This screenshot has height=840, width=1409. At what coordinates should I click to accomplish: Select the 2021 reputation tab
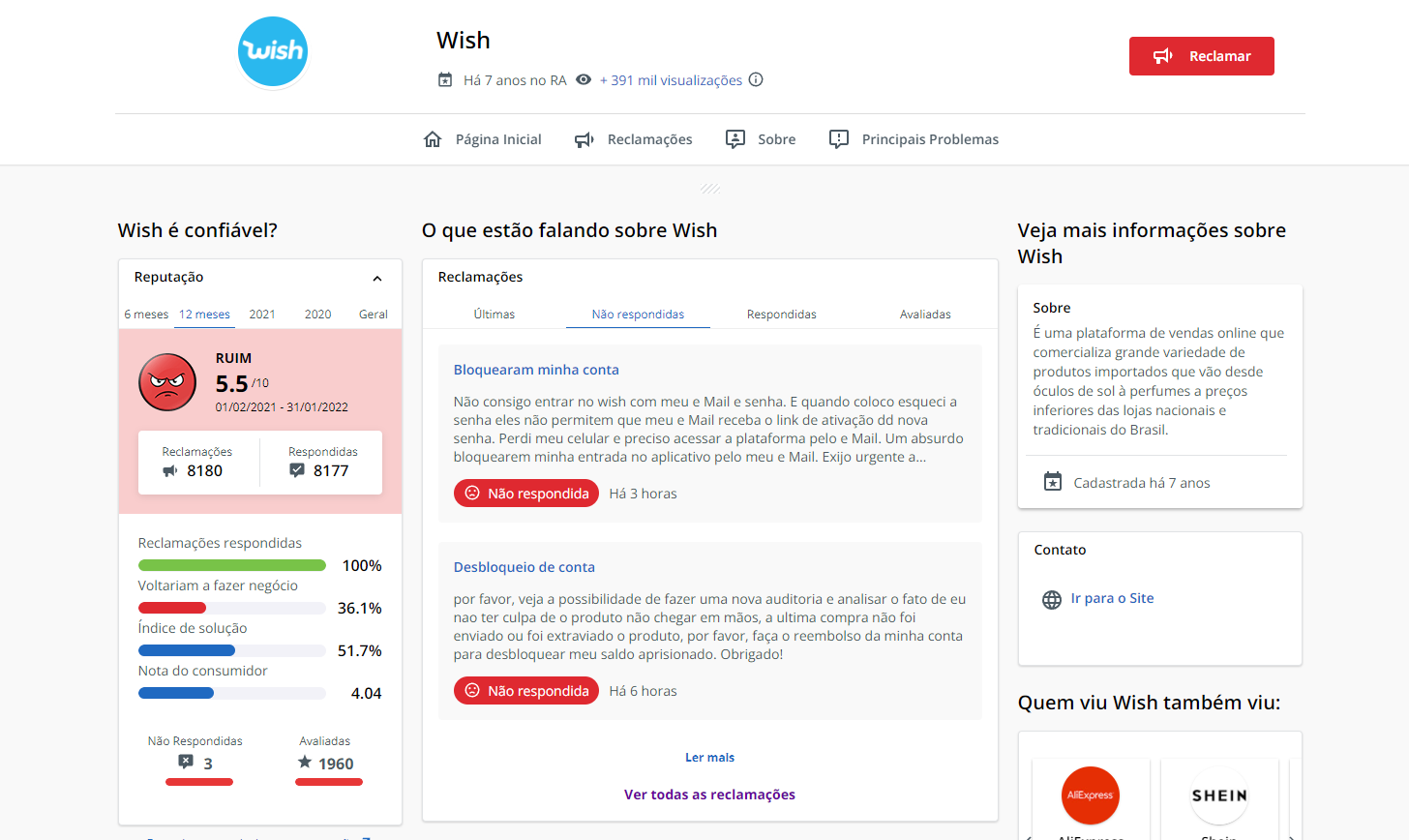262,315
